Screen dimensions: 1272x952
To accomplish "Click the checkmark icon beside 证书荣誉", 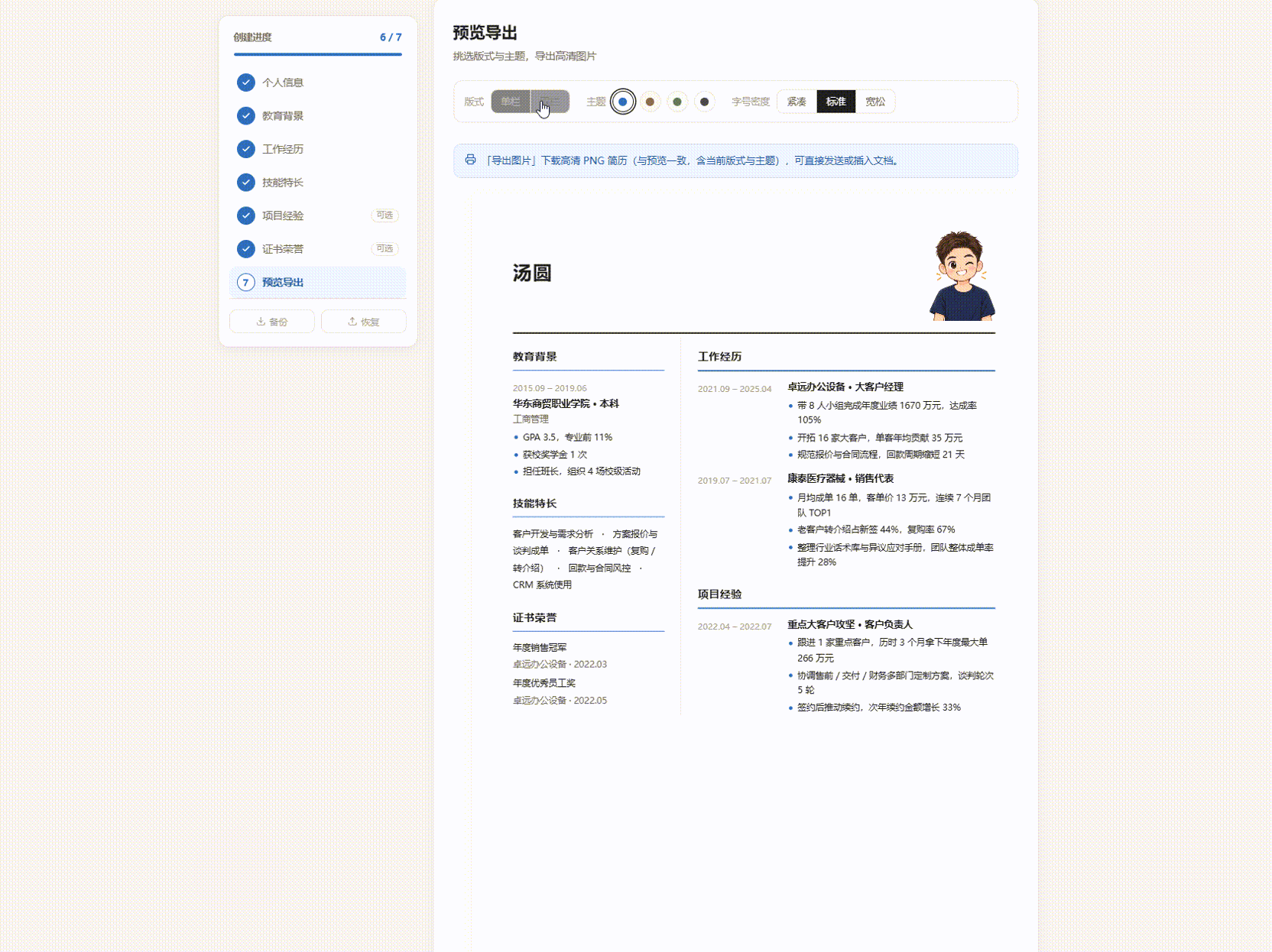I will [x=245, y=248].
